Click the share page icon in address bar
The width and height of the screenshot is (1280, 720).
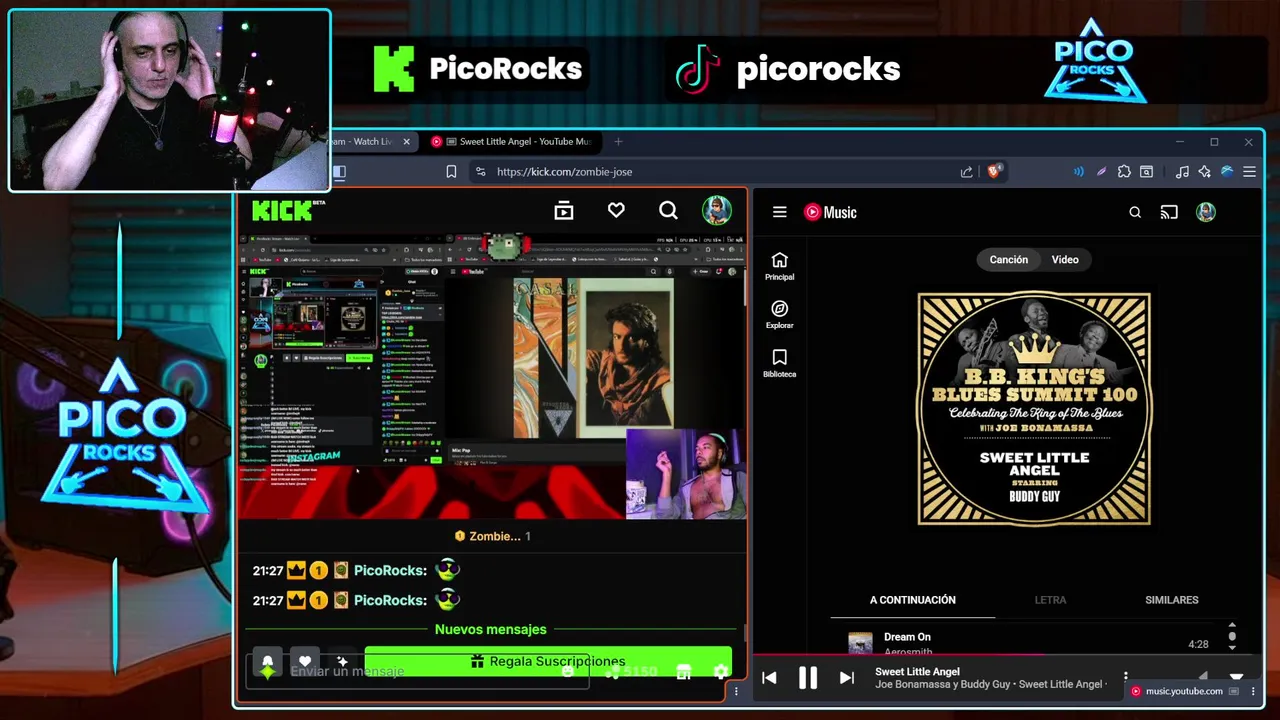tap(966, 172)
